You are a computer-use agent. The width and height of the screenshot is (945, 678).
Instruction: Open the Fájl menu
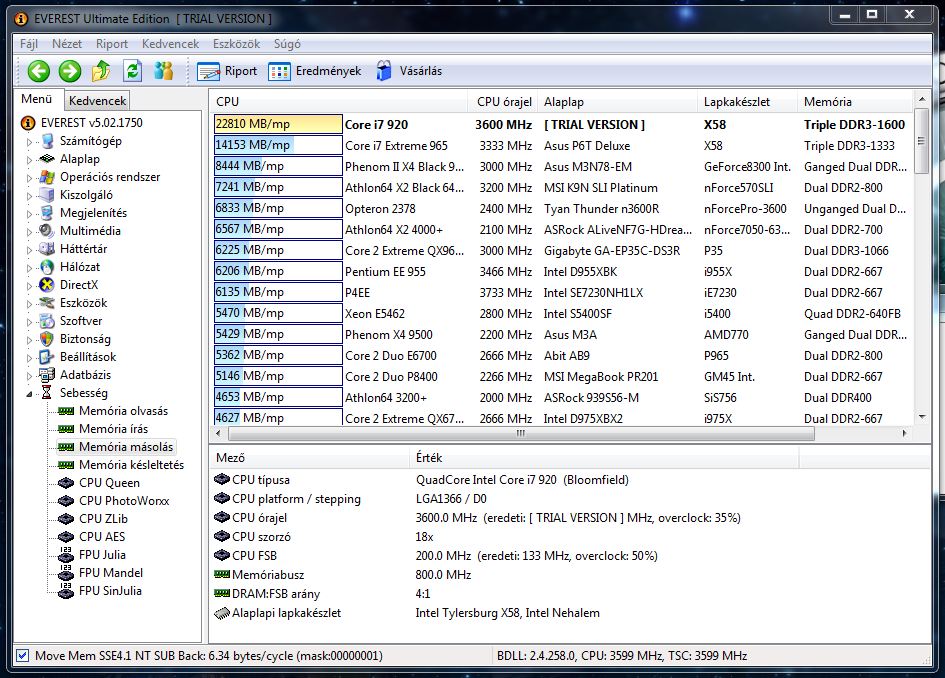point(29,44)
